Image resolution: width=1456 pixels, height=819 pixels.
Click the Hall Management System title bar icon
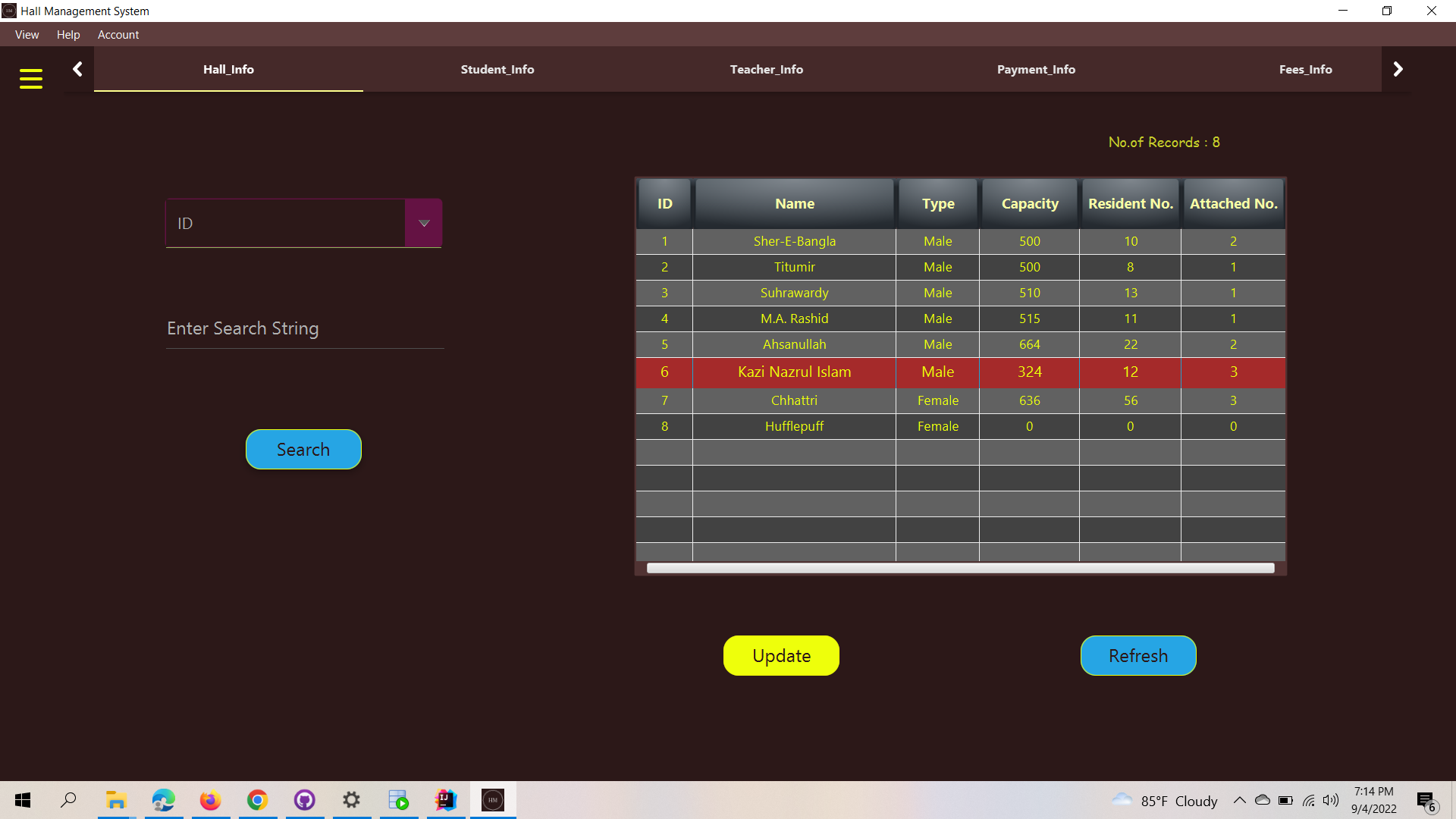tap(8, 10)
